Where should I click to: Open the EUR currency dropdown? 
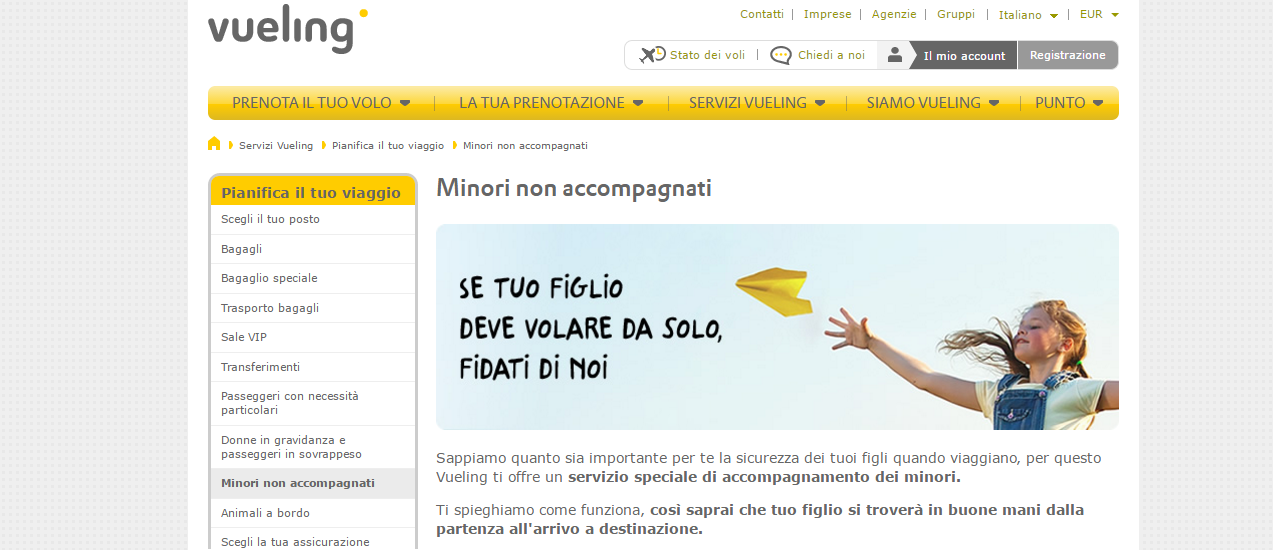point(1099,14)
